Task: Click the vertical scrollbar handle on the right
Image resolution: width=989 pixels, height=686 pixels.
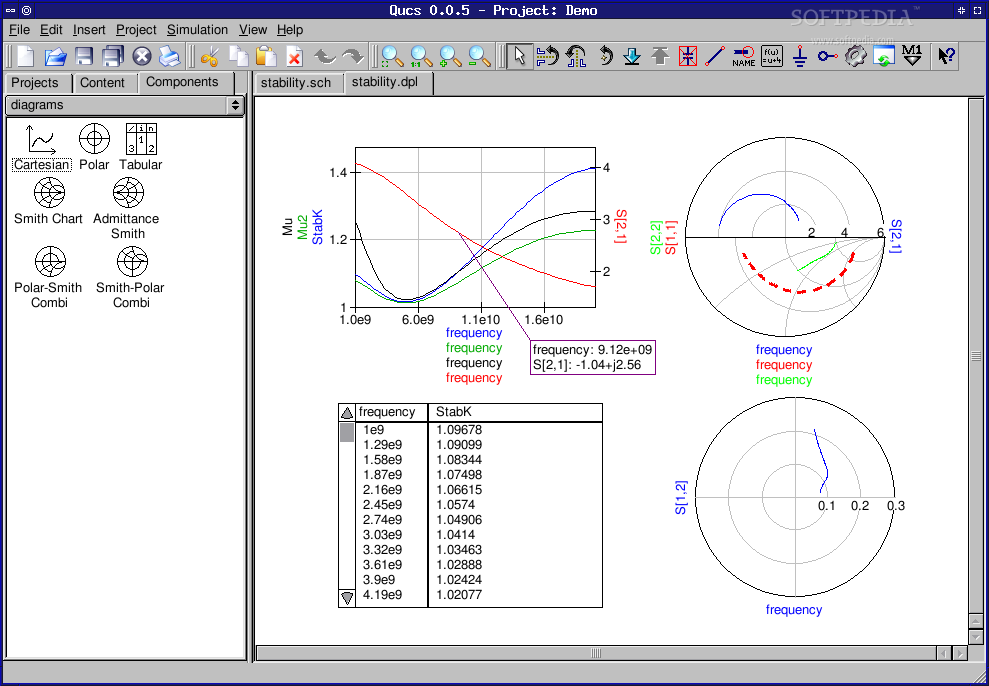Action: pyautogui.click(x=975, y=357)
